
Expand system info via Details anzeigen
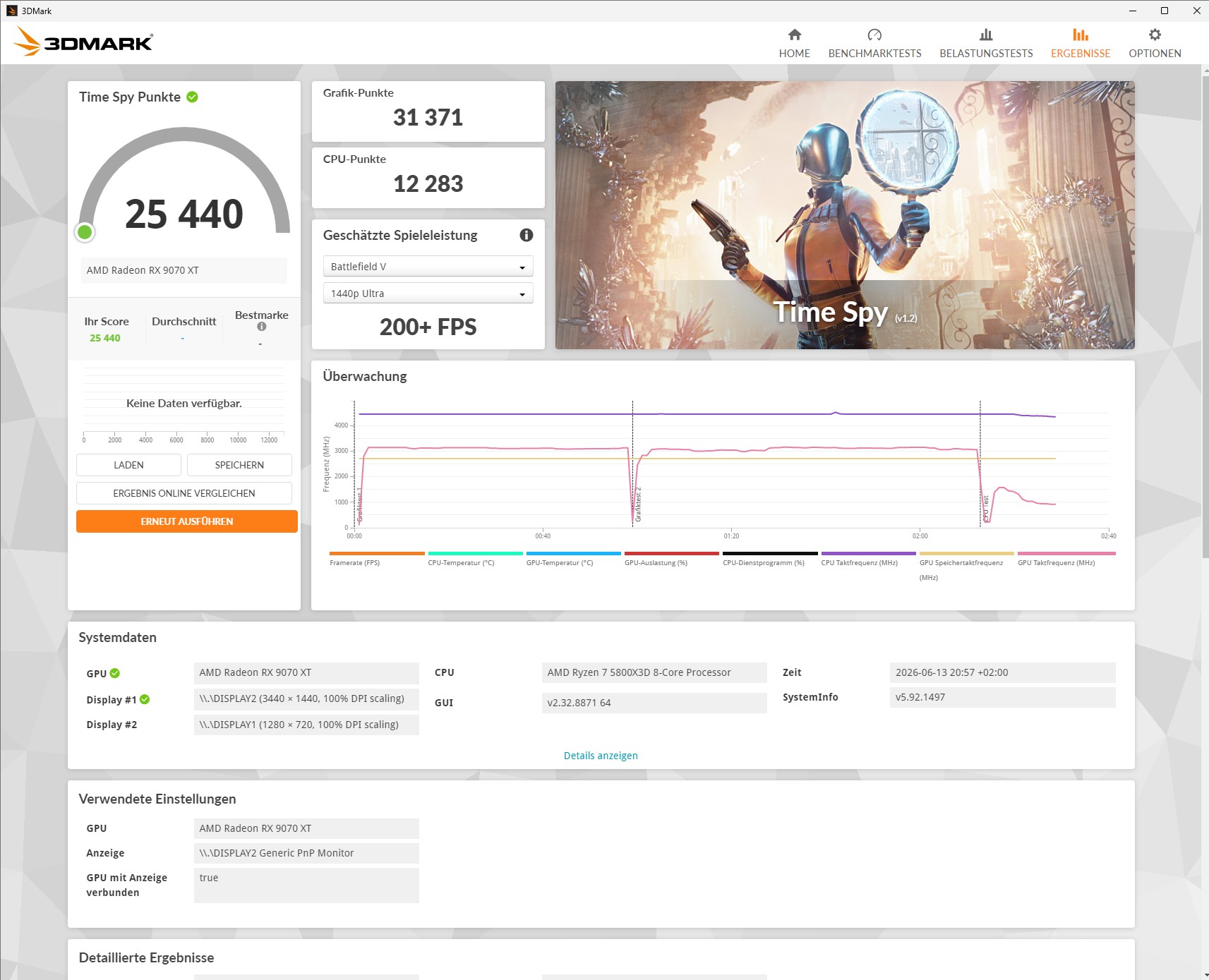click(x=601, y=756)
